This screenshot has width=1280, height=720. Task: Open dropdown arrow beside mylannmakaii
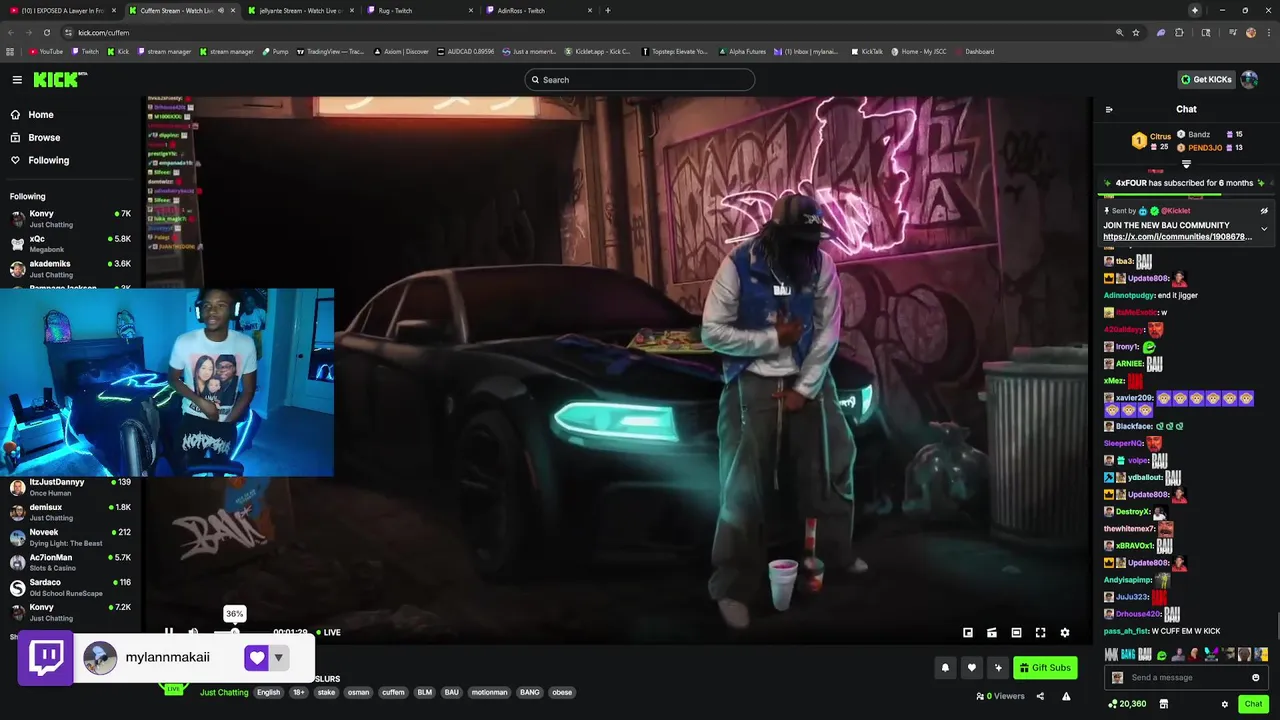pyautogui.click(x=279, y=658)
